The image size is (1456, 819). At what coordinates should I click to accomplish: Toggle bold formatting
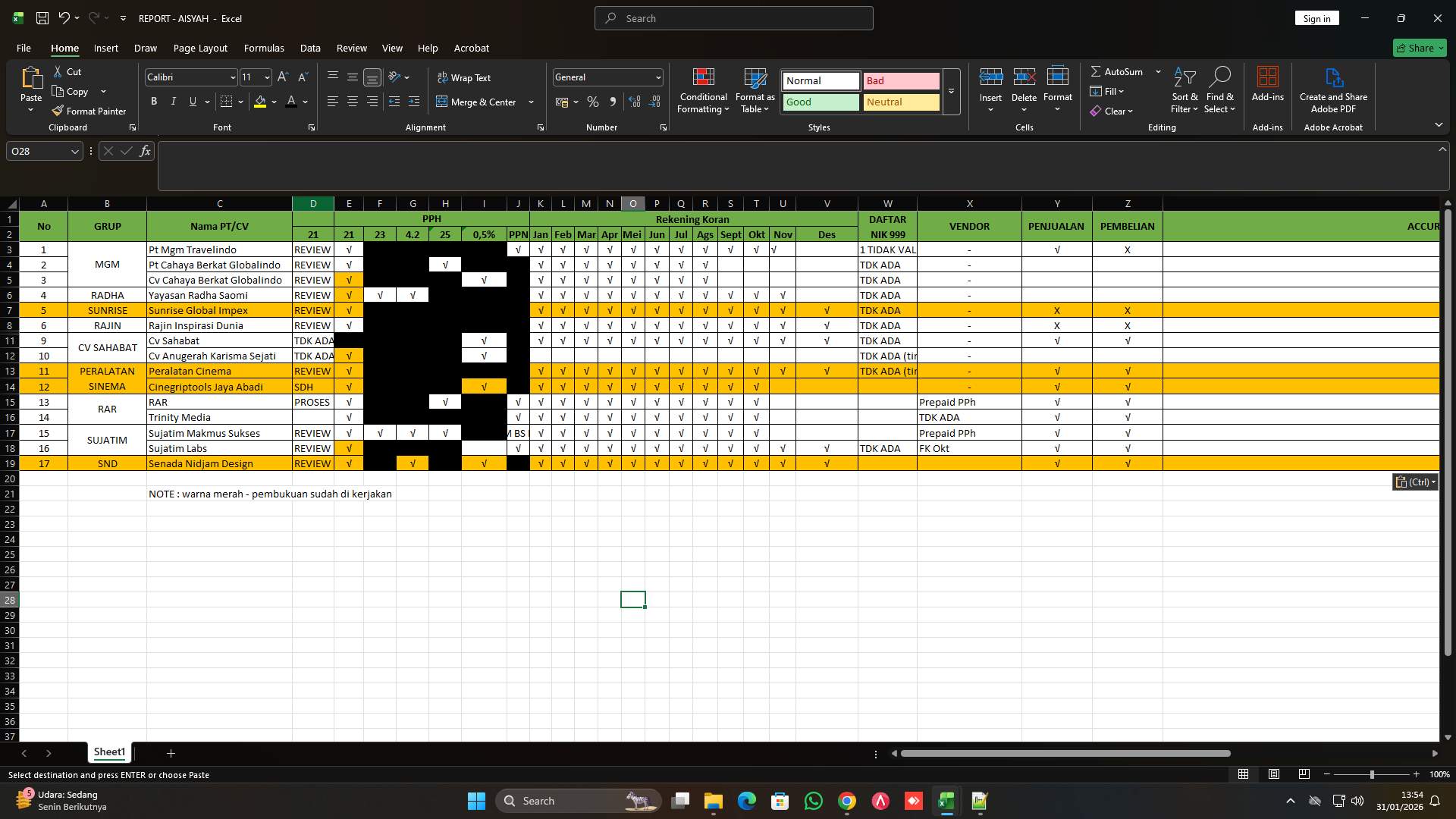pos(153,101)
